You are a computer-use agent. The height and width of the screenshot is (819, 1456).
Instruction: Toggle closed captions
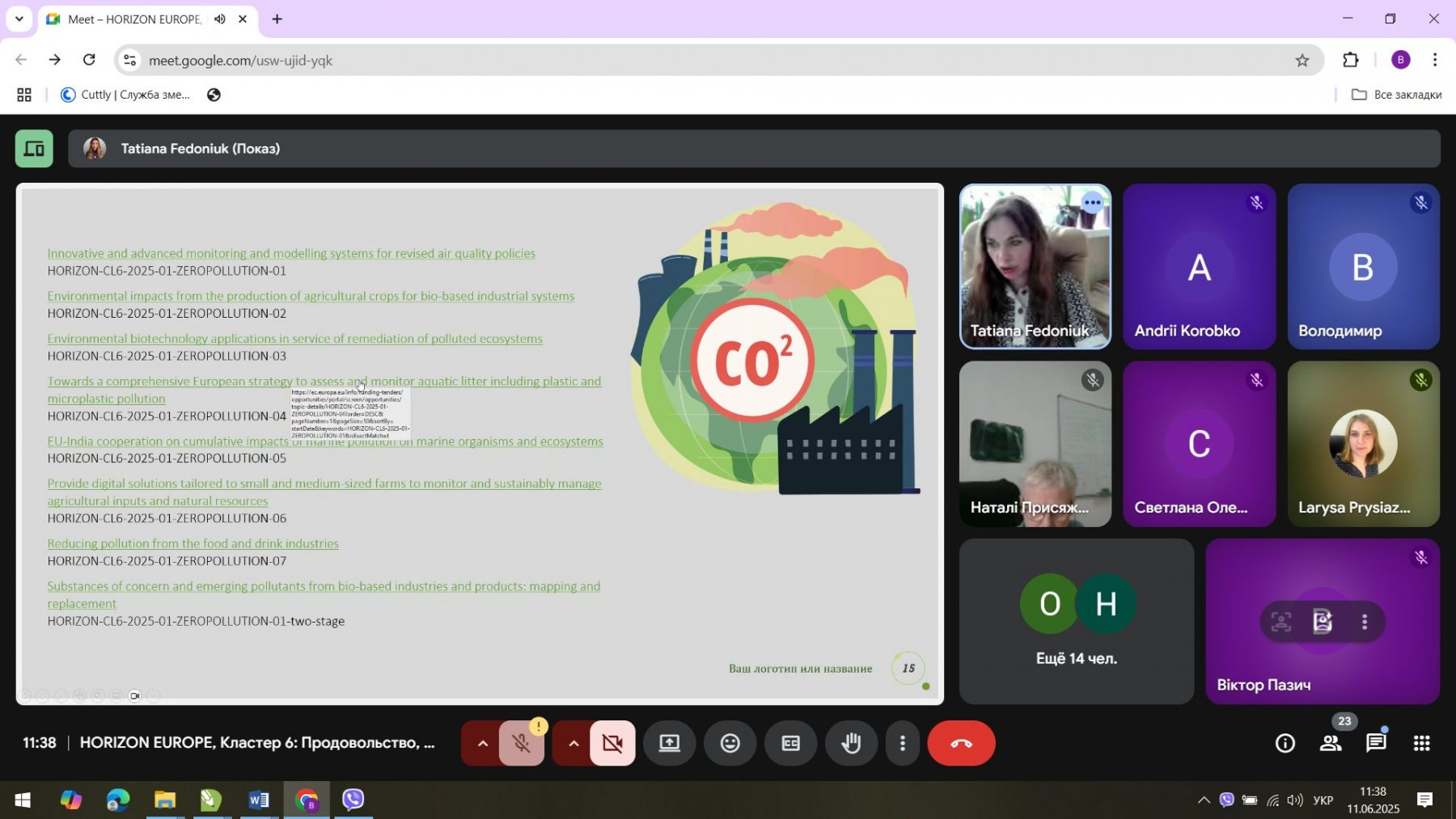point(791,743)
